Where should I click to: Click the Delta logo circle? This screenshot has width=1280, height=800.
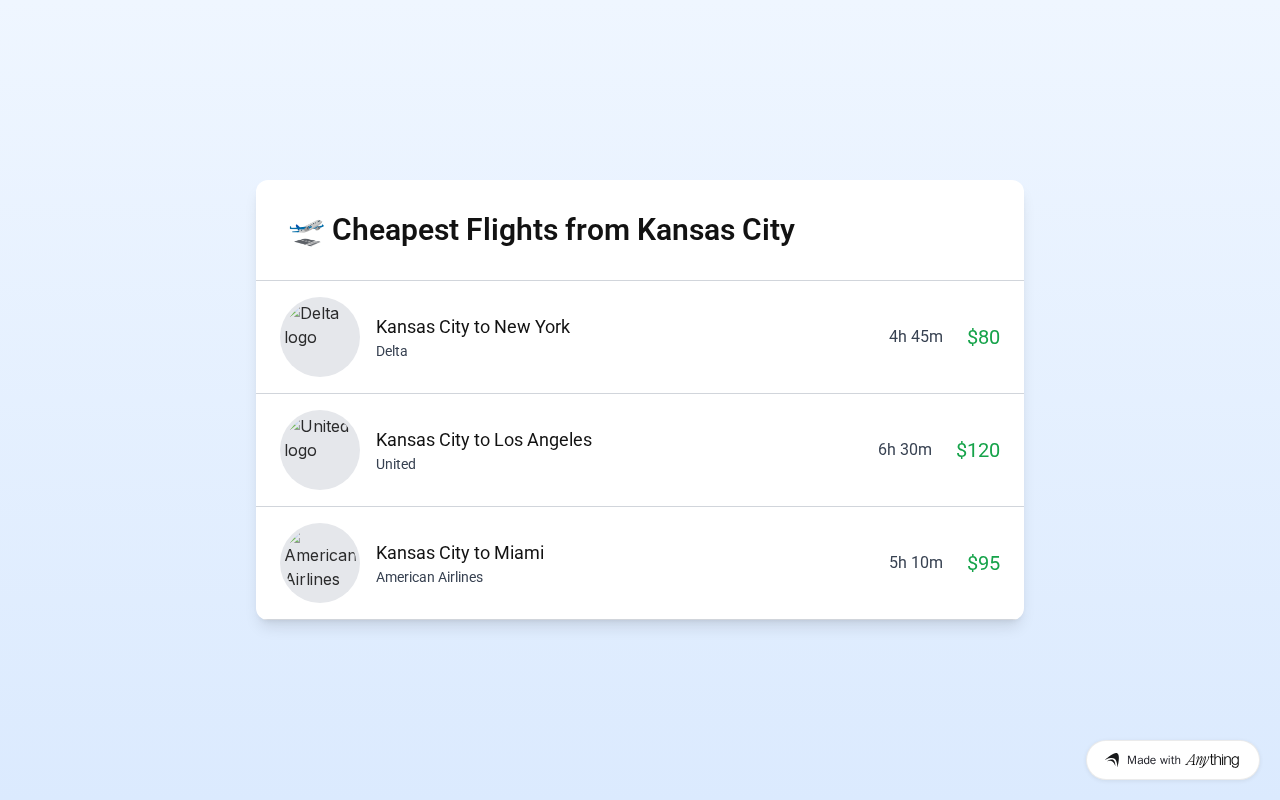click(320, 337)
